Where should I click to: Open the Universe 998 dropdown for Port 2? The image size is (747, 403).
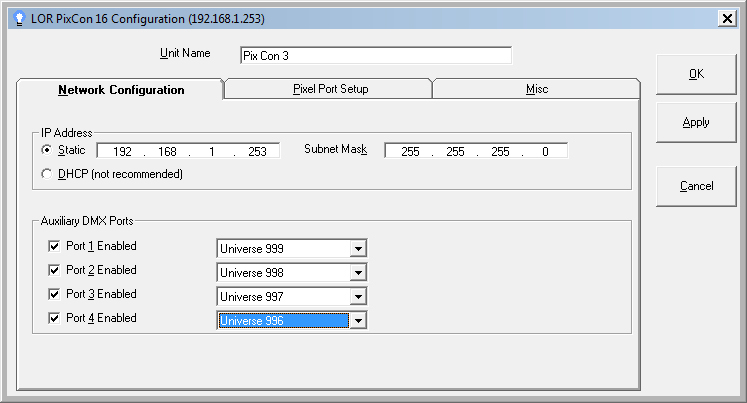click(x=358, y=272)
